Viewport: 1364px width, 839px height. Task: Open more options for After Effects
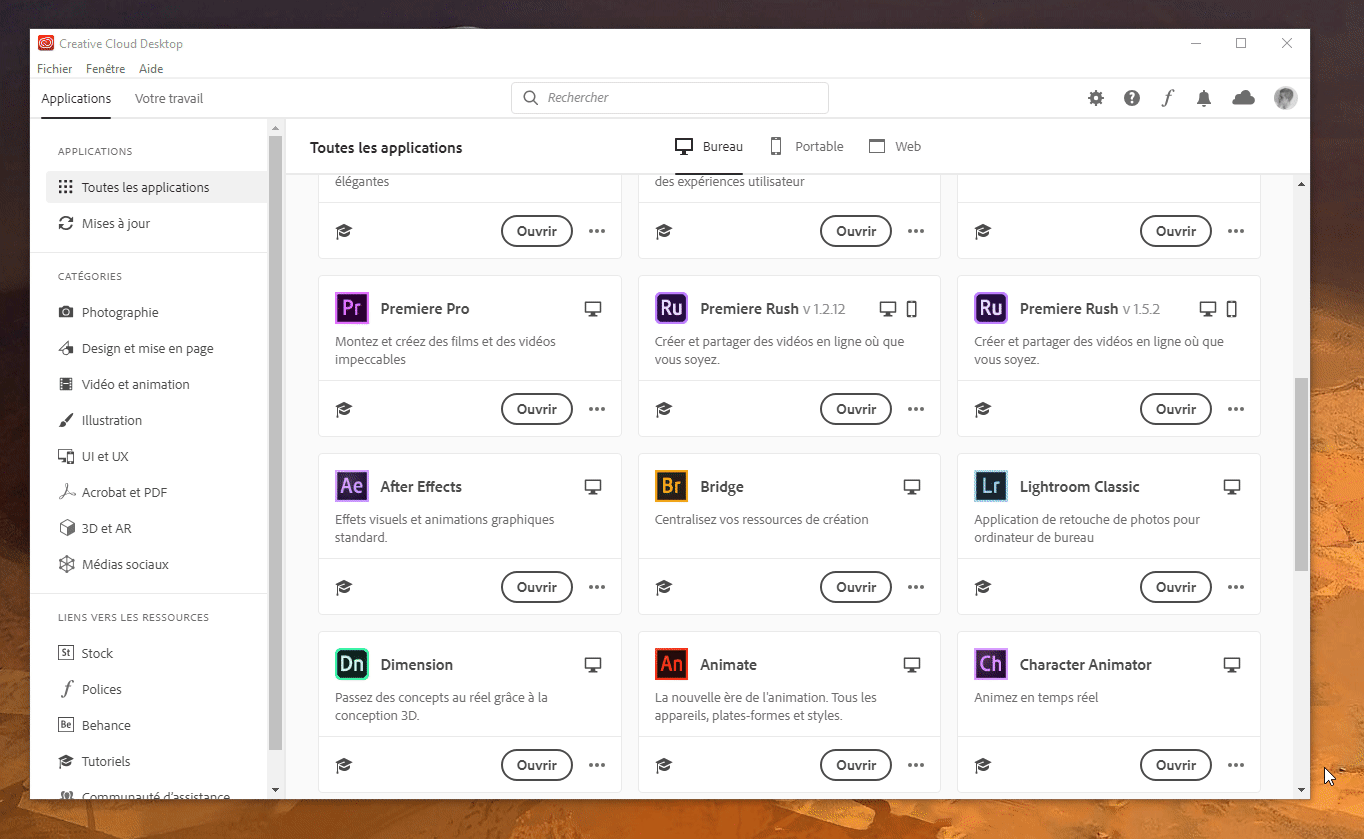597,587
